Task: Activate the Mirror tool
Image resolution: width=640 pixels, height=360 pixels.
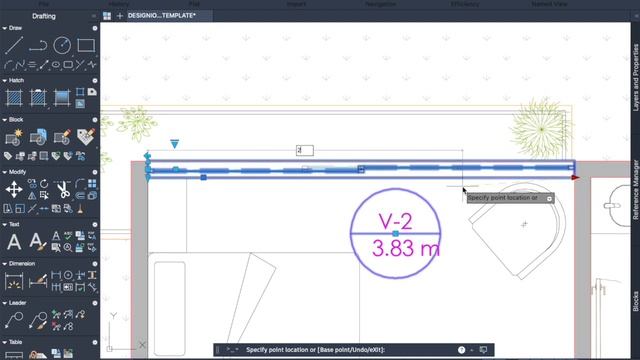Action: tap(32, 196)
